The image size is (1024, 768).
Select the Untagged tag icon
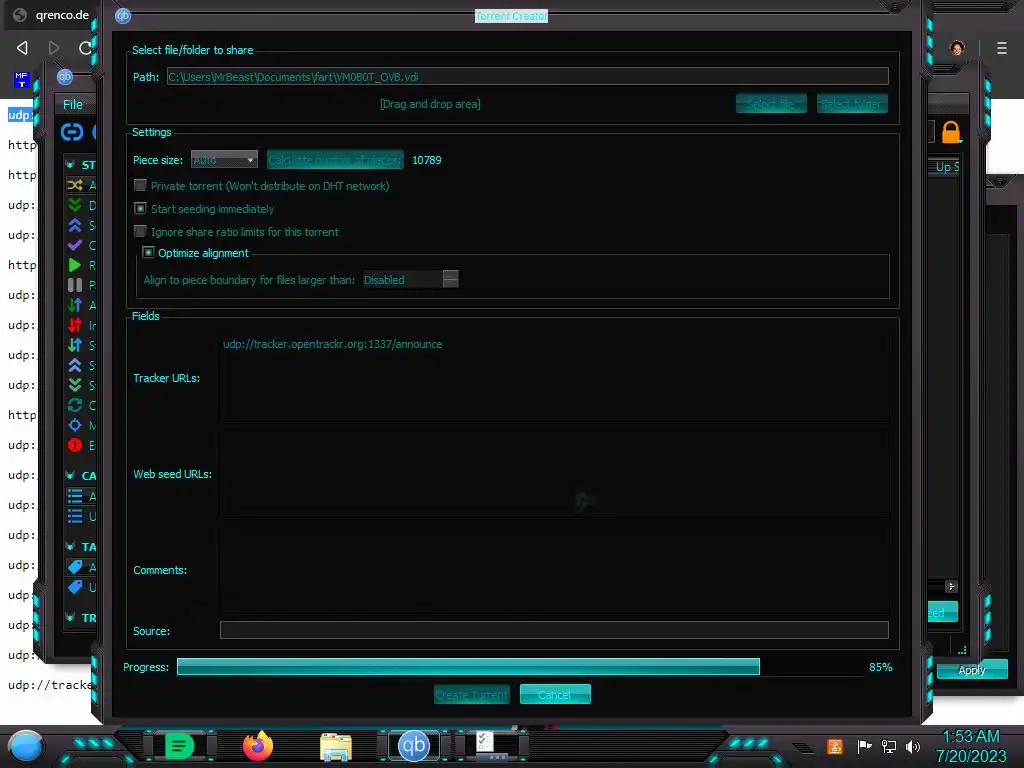point(74,586)
